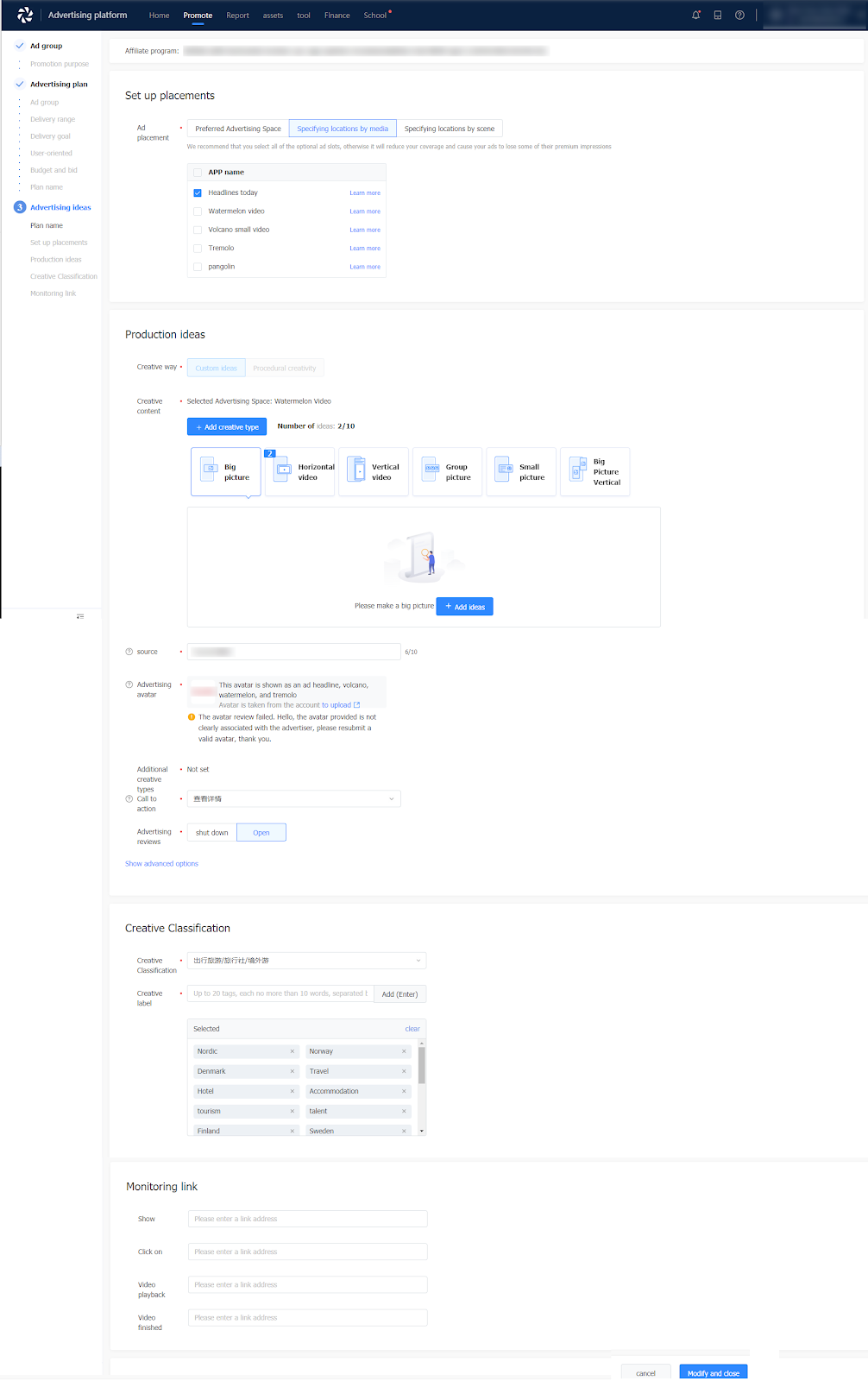Go to Monitoring link sidebar item

[x=53, y=293]
